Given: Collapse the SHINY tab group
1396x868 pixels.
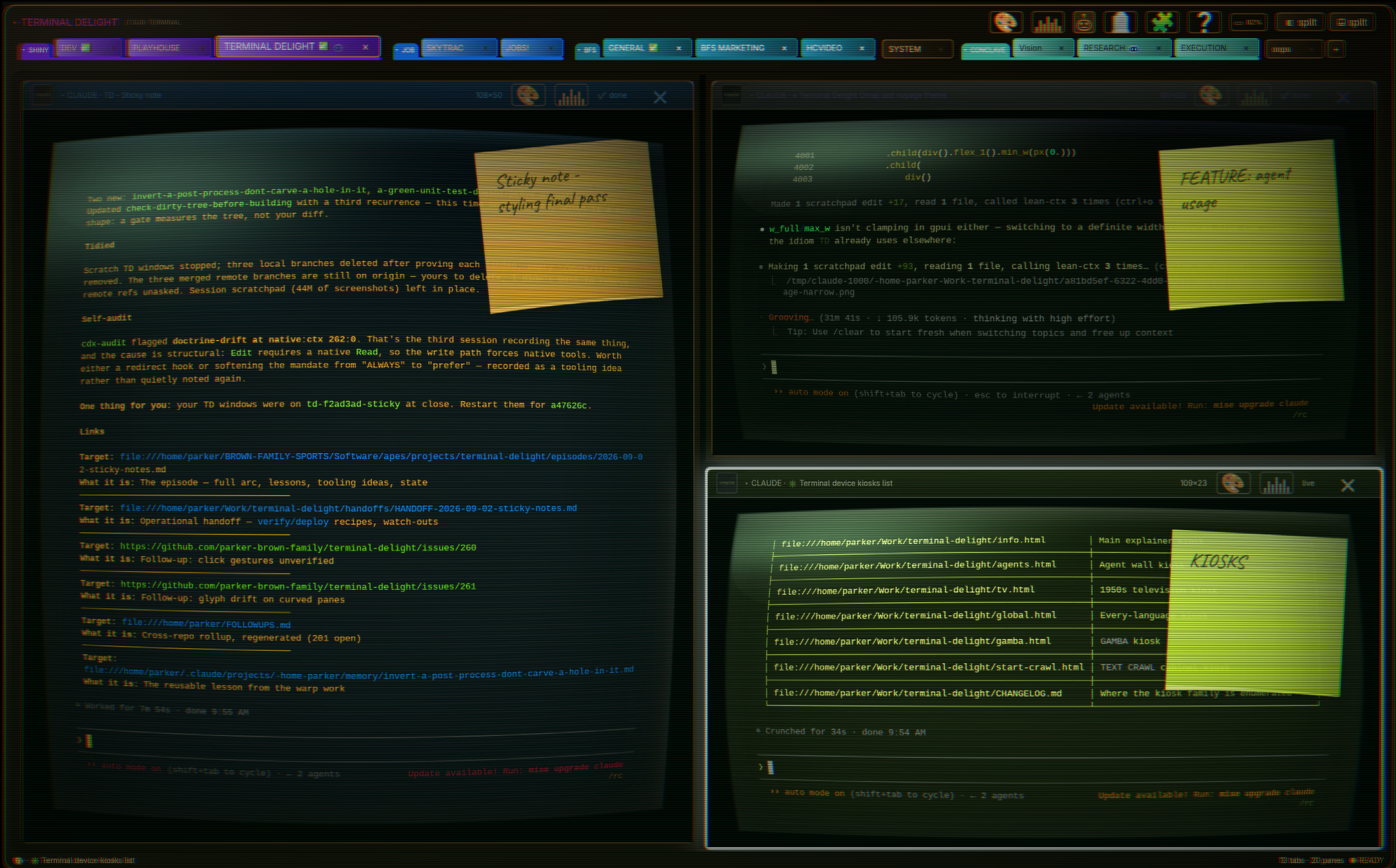Looking at the screenshot, I should pos(36,50).
